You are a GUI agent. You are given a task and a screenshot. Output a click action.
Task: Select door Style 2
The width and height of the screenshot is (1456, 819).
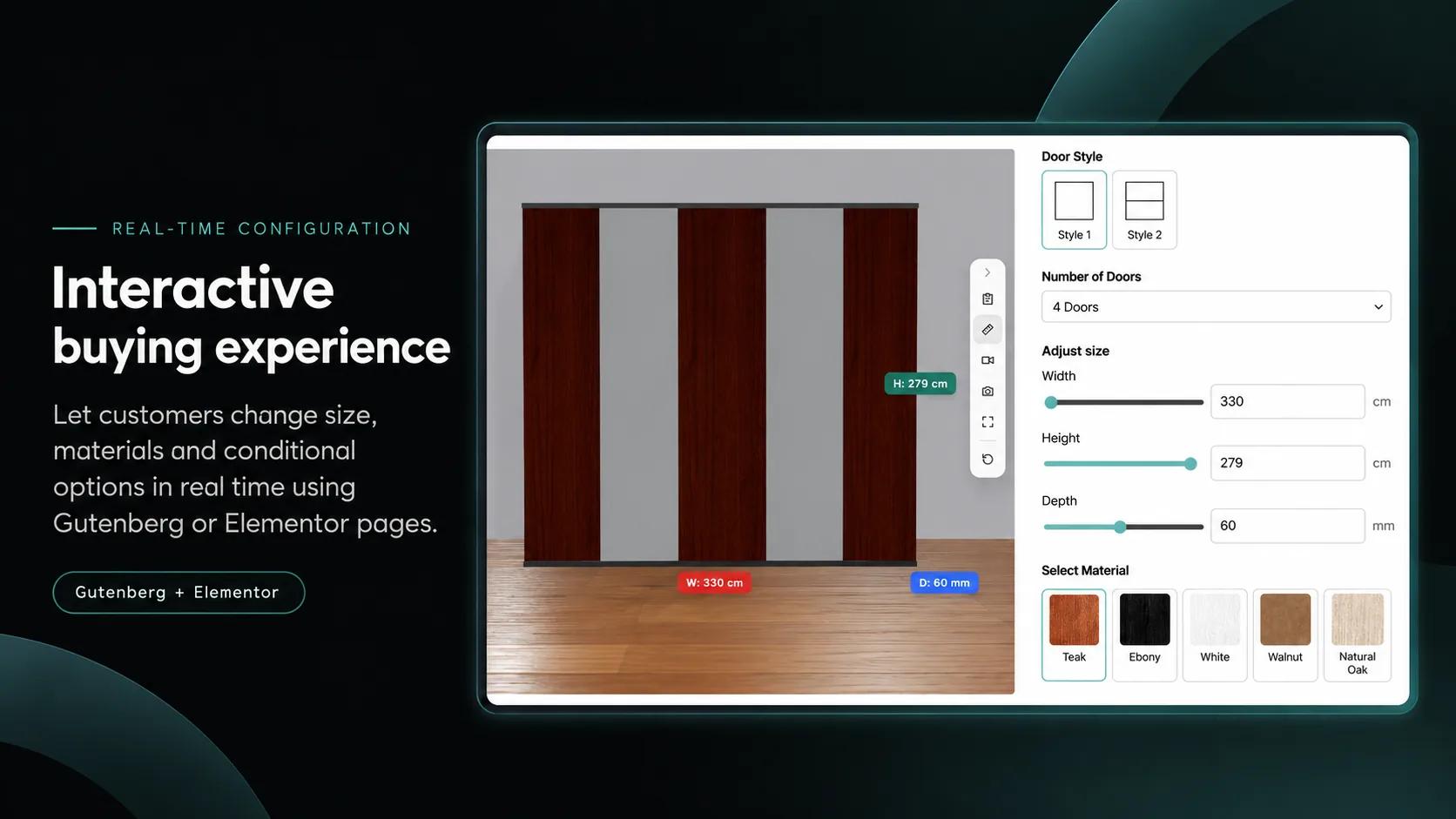tap(1144, 210)
